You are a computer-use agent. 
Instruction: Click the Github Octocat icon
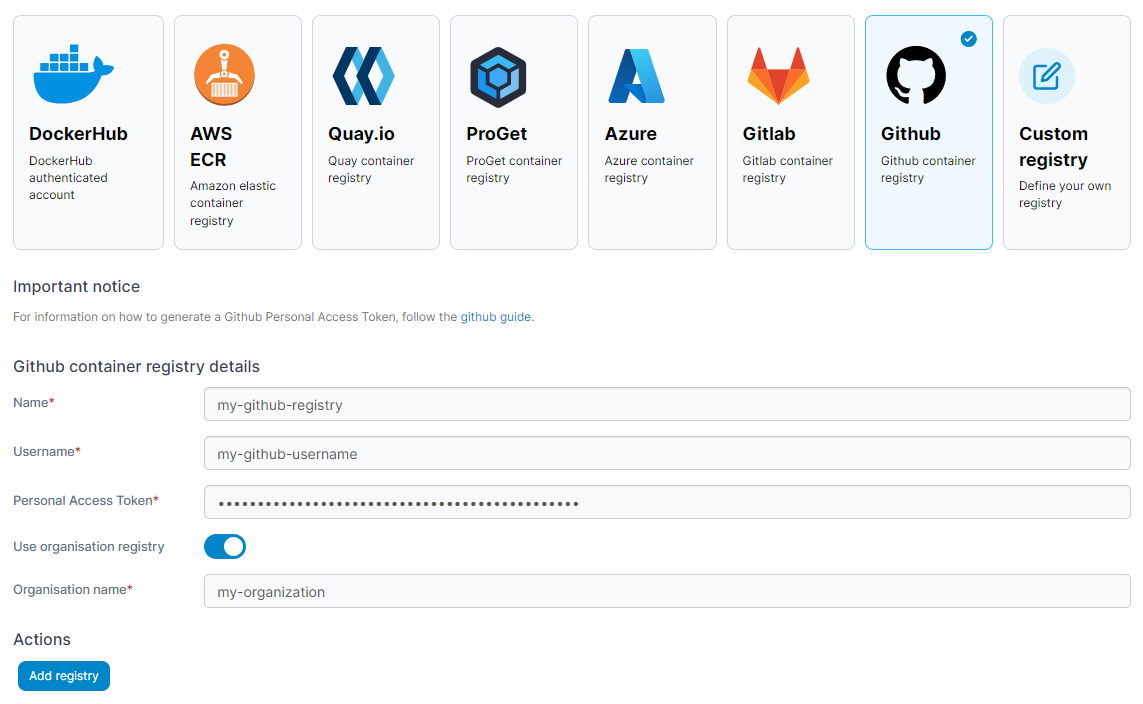(915, 75)
